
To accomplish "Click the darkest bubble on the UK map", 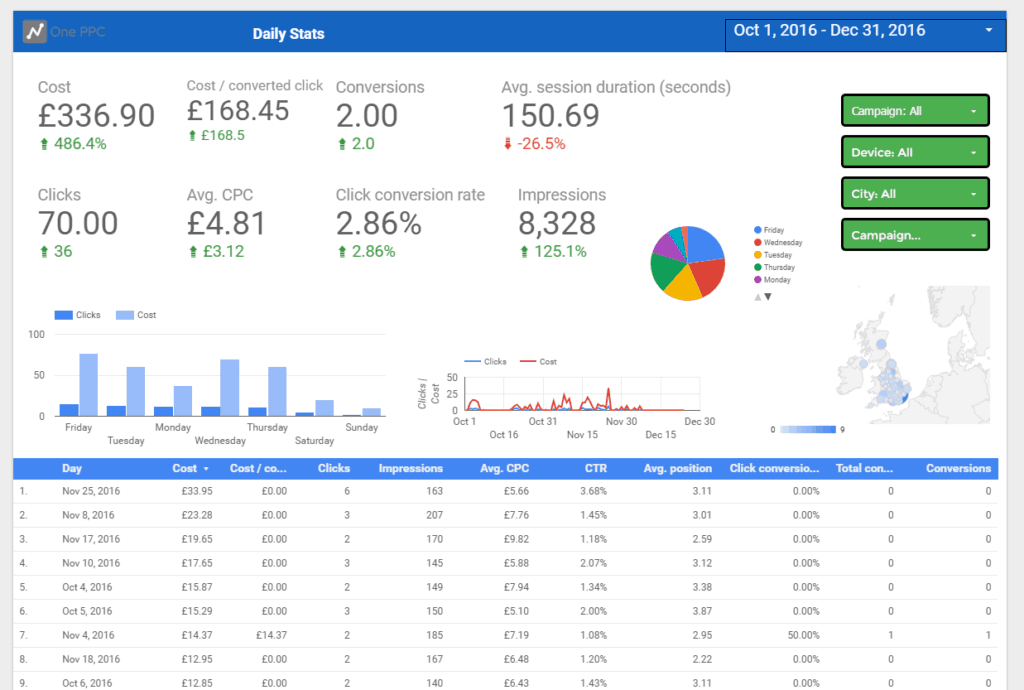I will pyautogui.click(x=903, y=399).
